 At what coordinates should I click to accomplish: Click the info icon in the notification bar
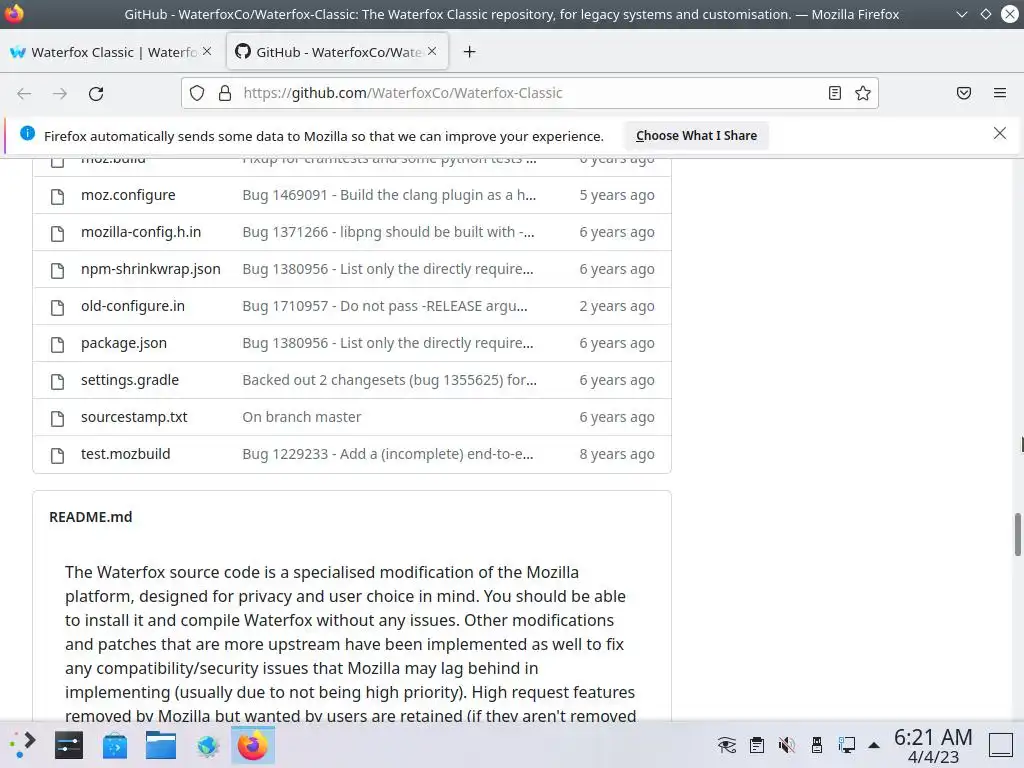27,133
